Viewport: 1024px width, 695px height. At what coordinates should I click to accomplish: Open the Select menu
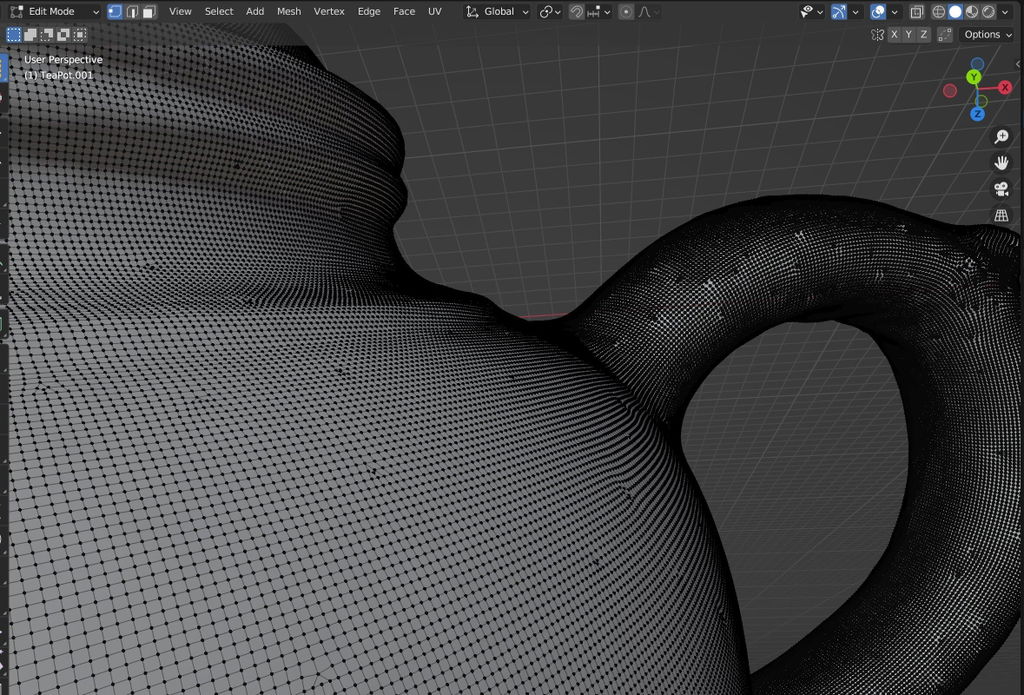pyautogui.click(x=219, y=11)
